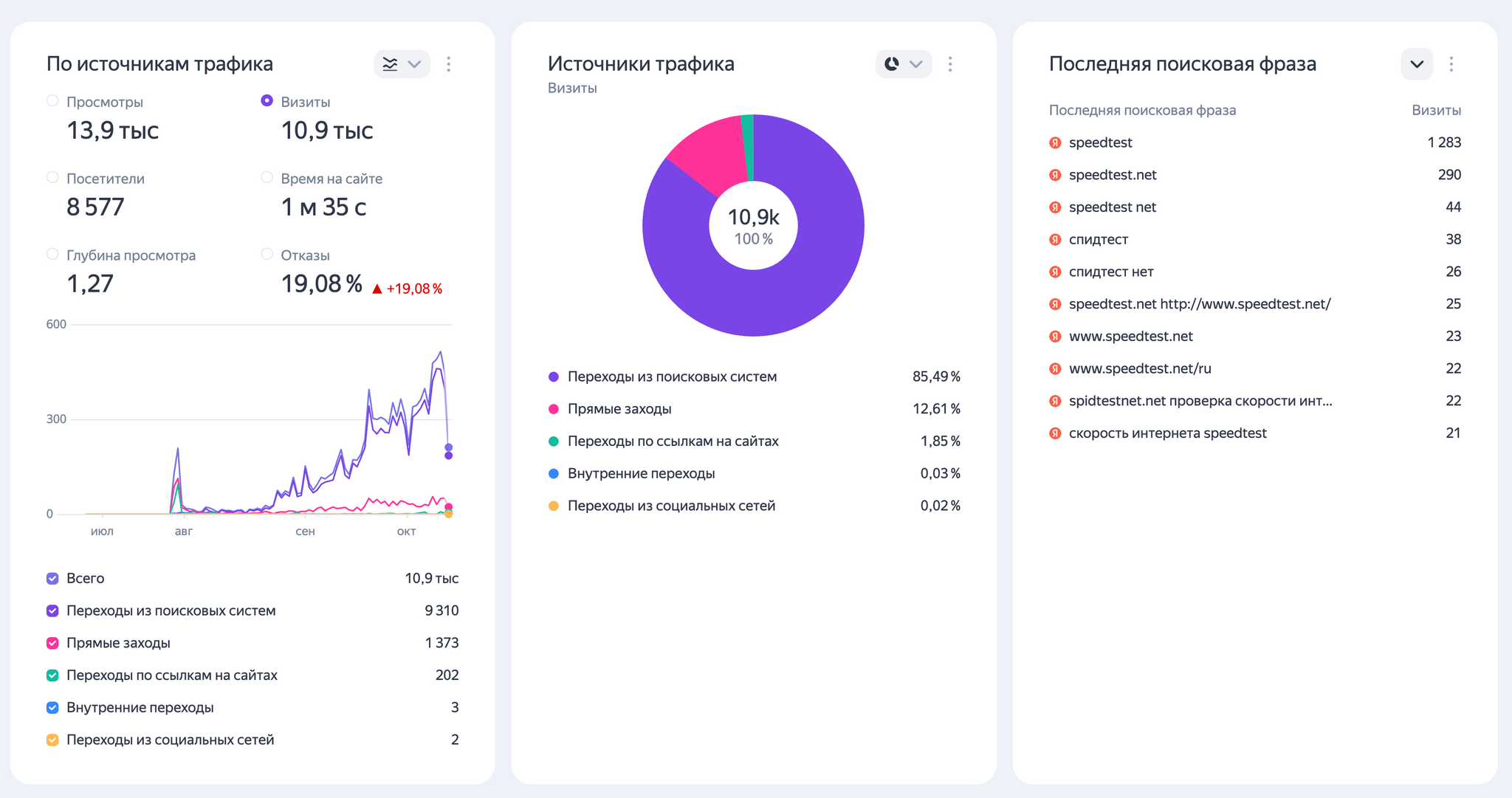The width and height of the screenshot is (1512, 798).
Task: Toggle the 'Всего' series checkbox
Action: coord(52,579)
